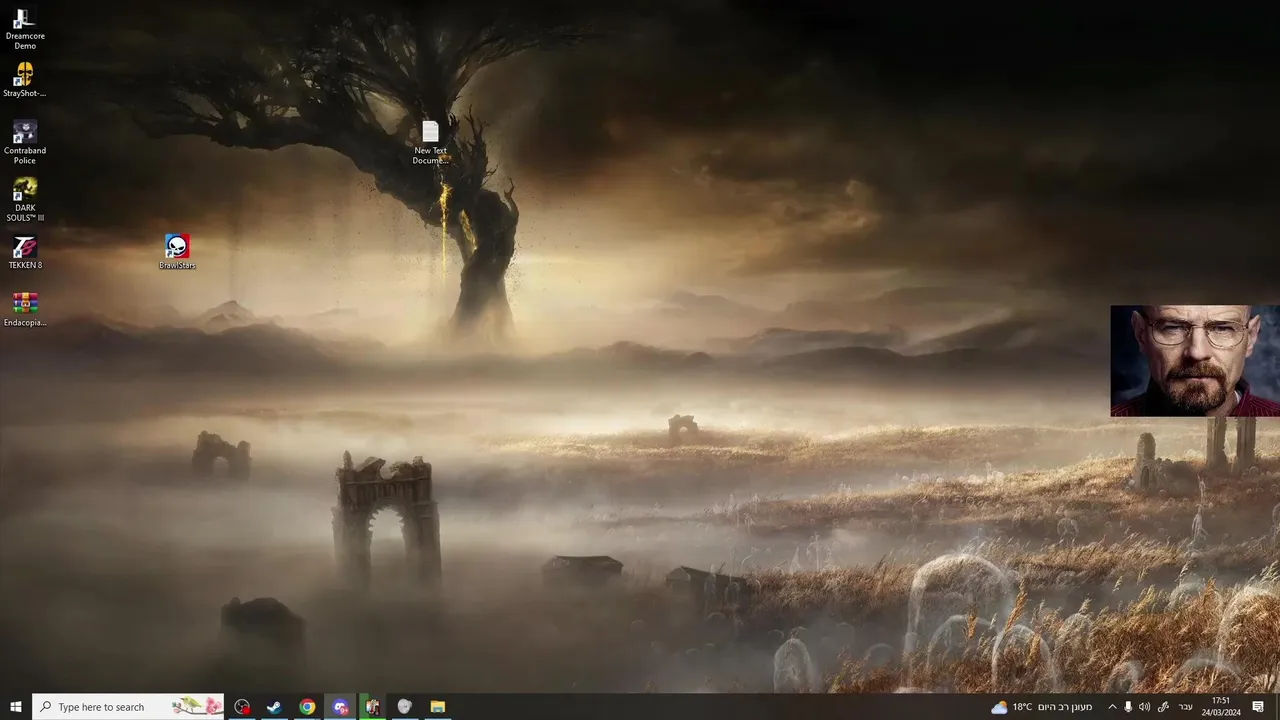Open the 18°C weather widget
The image size is (1280, 720).
(1041, 707)
